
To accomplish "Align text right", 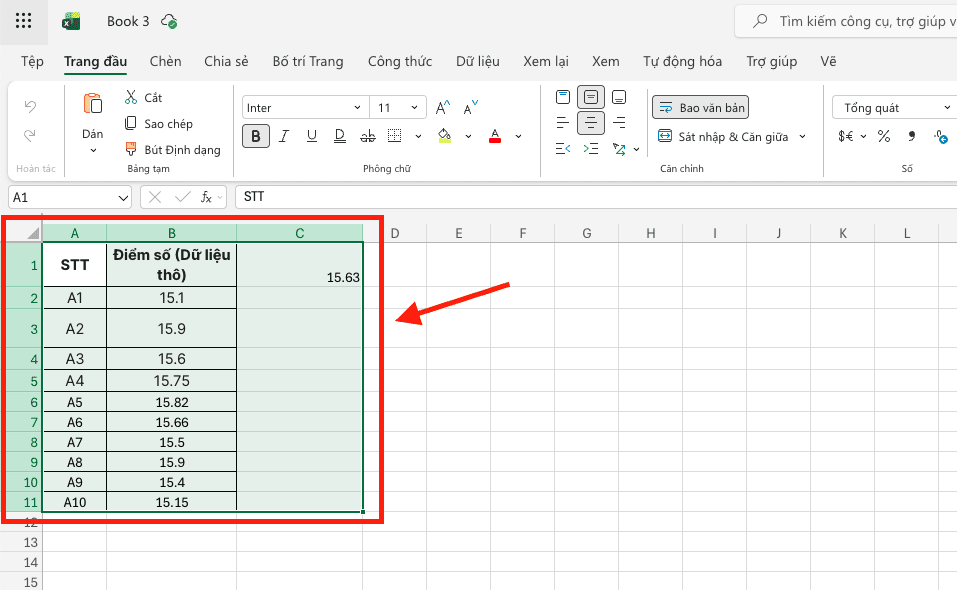I will coord(619,123).
